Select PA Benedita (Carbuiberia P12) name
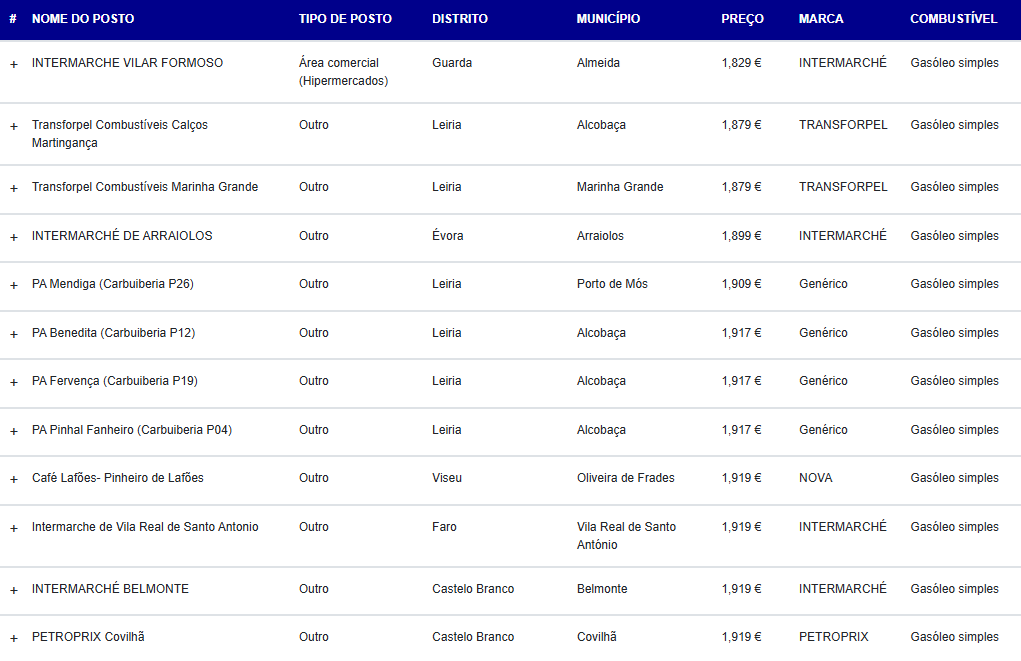Viewport: 1021px width, 661px height. [113, 333]
